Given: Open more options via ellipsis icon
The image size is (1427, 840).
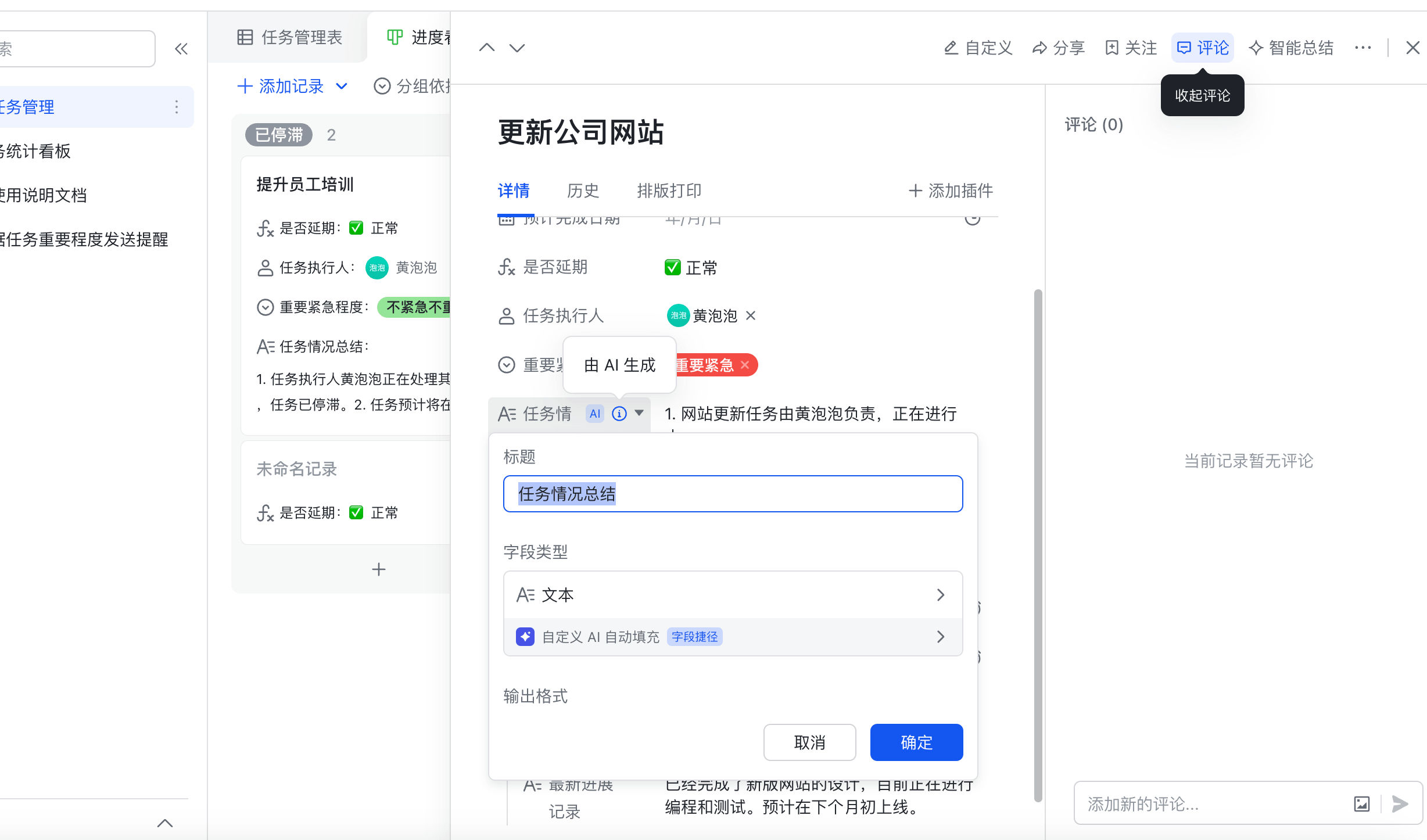Looking at the screenshot, I should click(x=1363, y=48).
